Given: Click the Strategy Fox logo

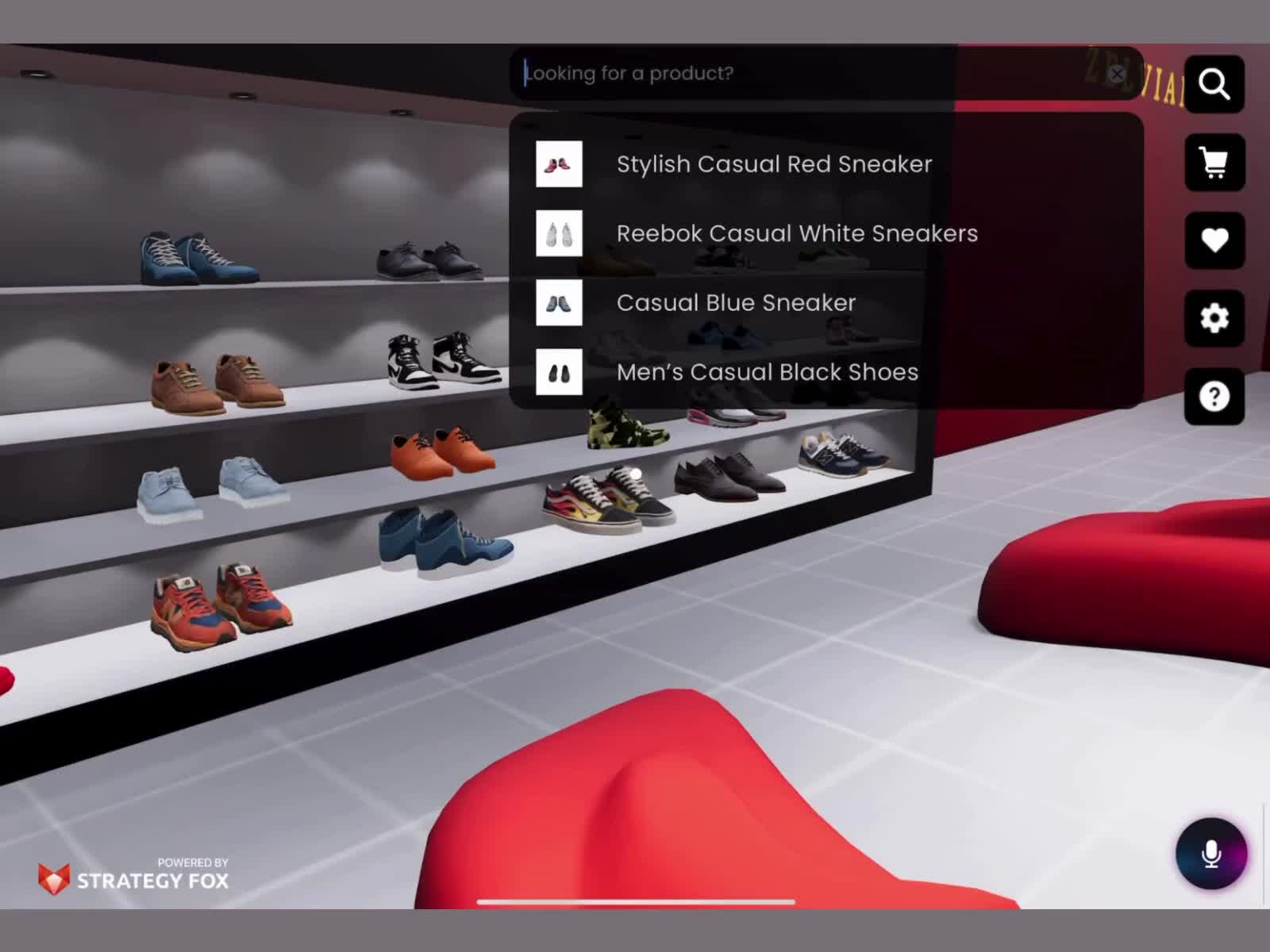Looking at the screenshot, I should point(133,876).
